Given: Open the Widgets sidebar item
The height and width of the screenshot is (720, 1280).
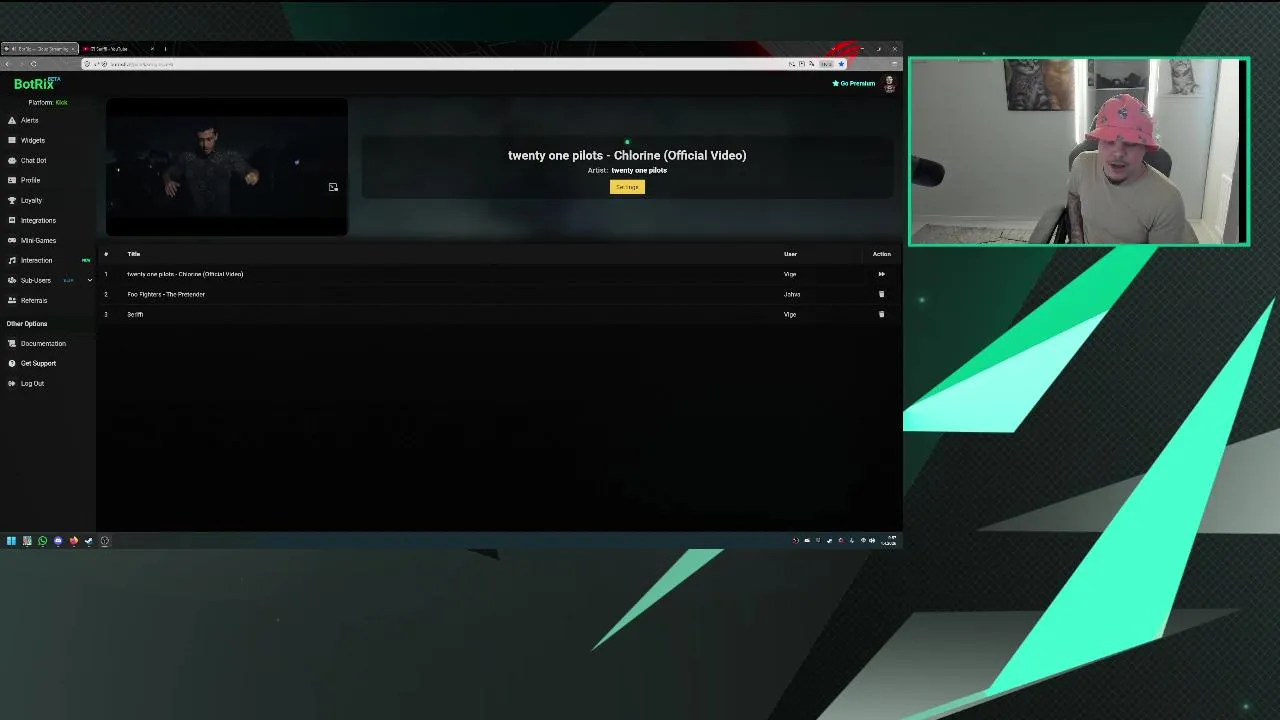Looking at the screenshot, I should [x=32, y=140].
